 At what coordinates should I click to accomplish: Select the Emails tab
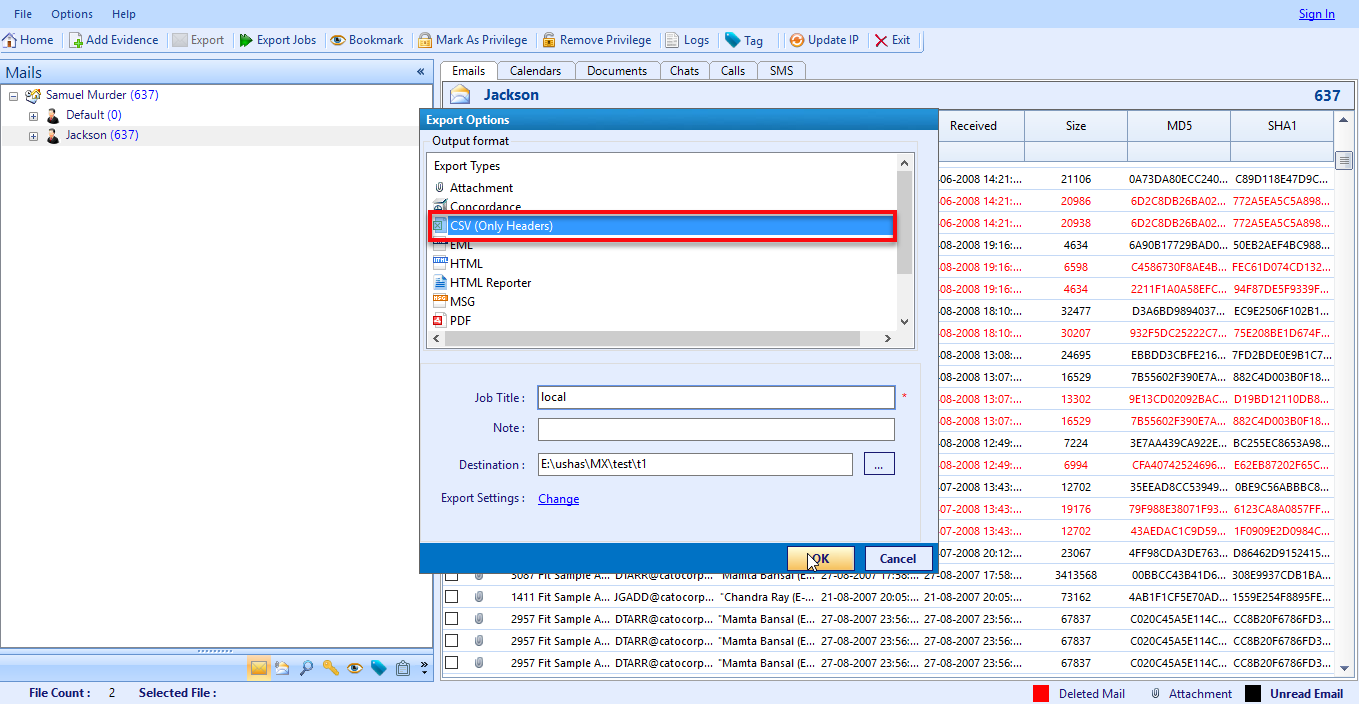point(468,71)
